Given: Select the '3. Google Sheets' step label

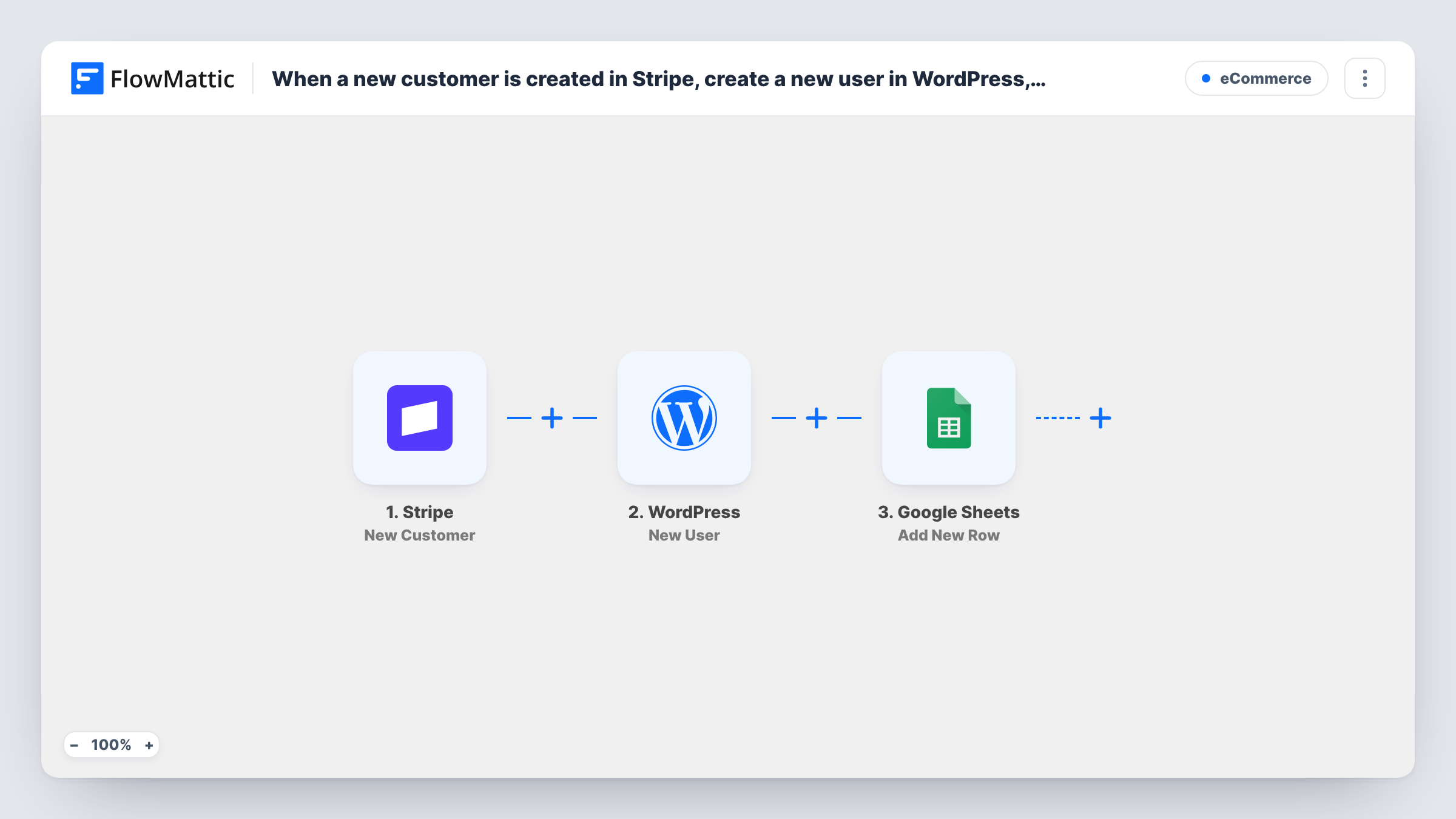Looking at the screenshot, I should 949,512.
